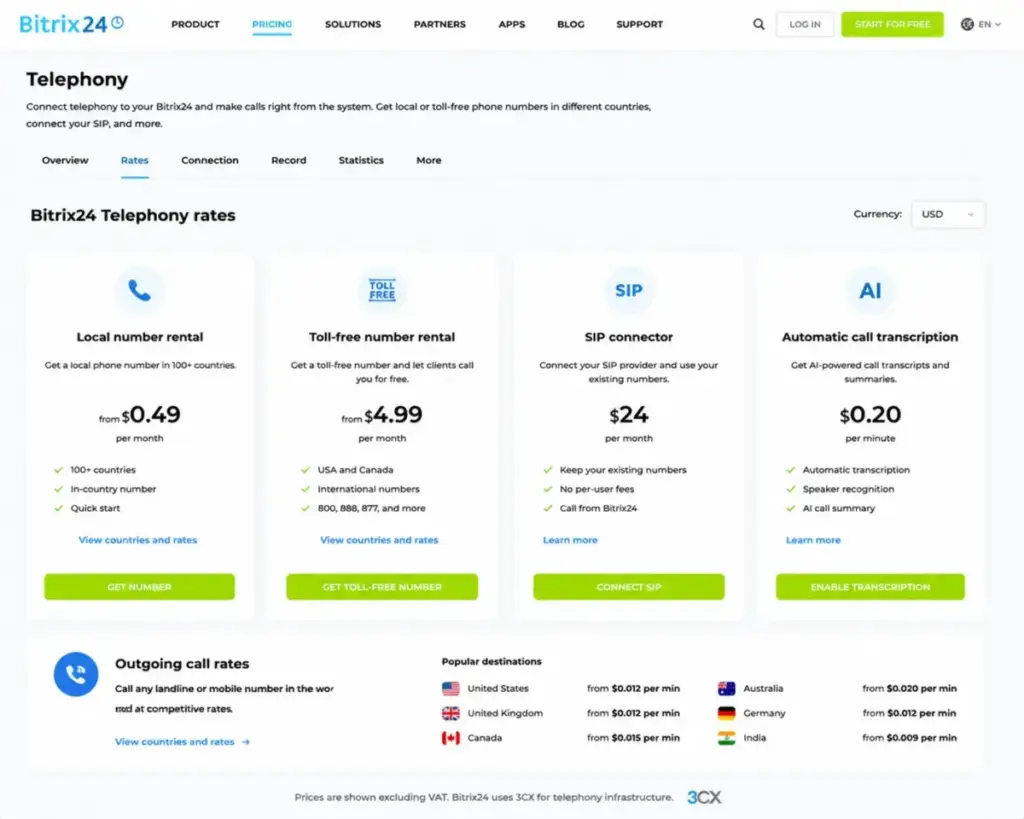Click the Popular destinations label
1024x819 pixels.
pos(492,662)
